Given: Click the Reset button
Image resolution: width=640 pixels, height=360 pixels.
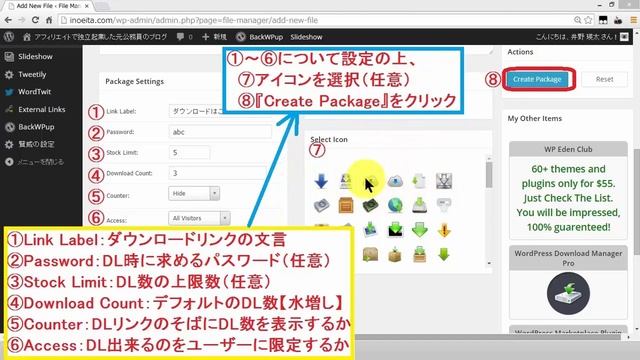Looking at the screenshot, I should tap(604, 79).
